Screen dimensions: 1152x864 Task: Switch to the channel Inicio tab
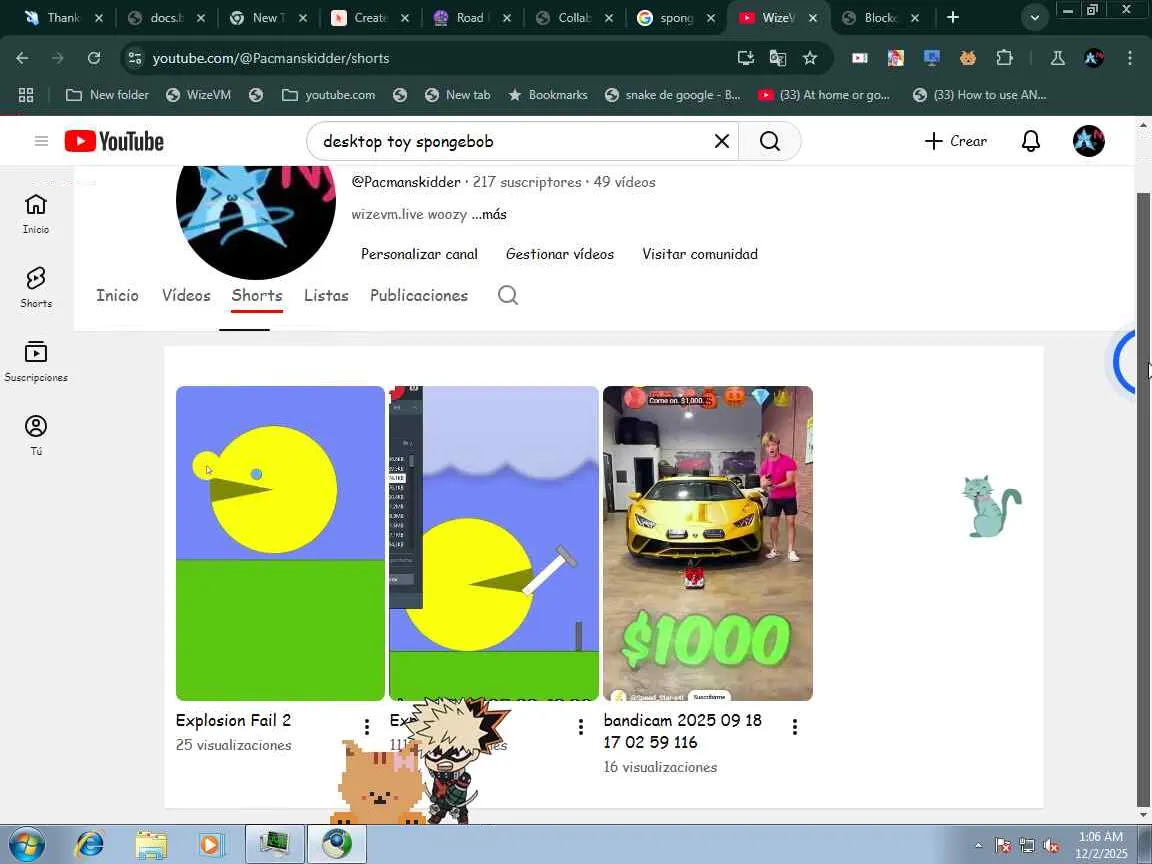coord(118,295)
